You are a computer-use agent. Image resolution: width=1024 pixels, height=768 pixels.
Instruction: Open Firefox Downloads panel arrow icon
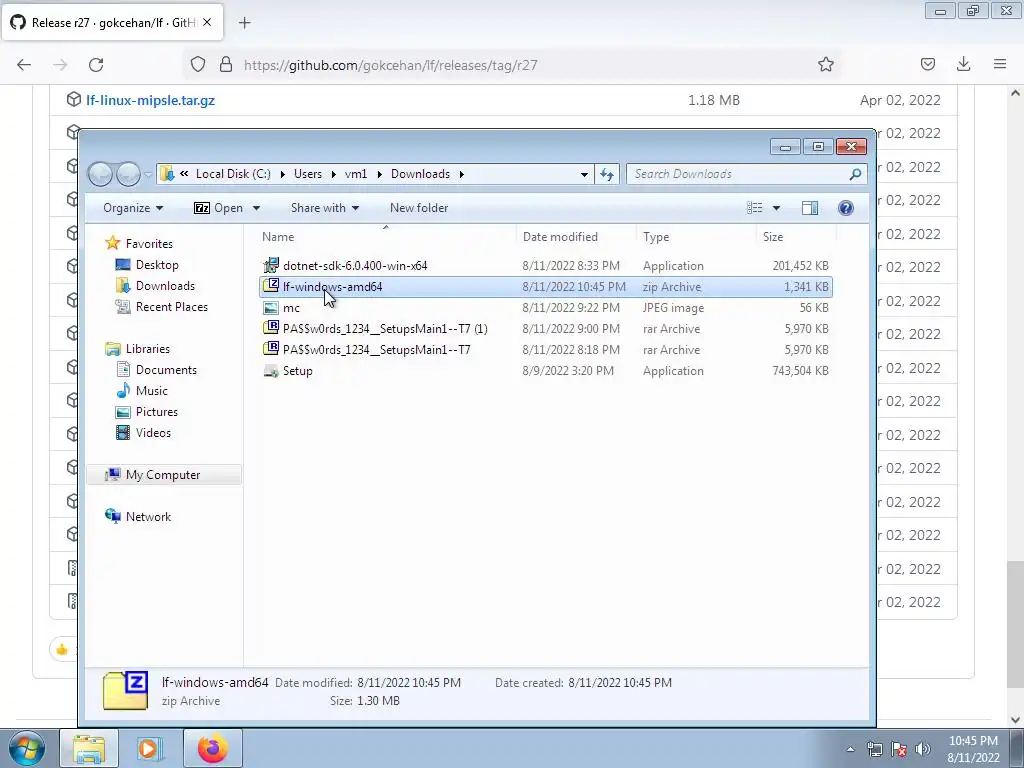coord(963,64)
